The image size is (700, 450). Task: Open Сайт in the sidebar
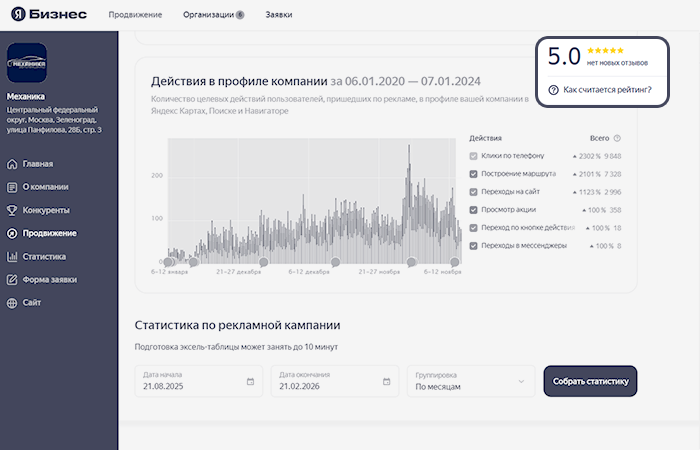click(x=24, y=303)
